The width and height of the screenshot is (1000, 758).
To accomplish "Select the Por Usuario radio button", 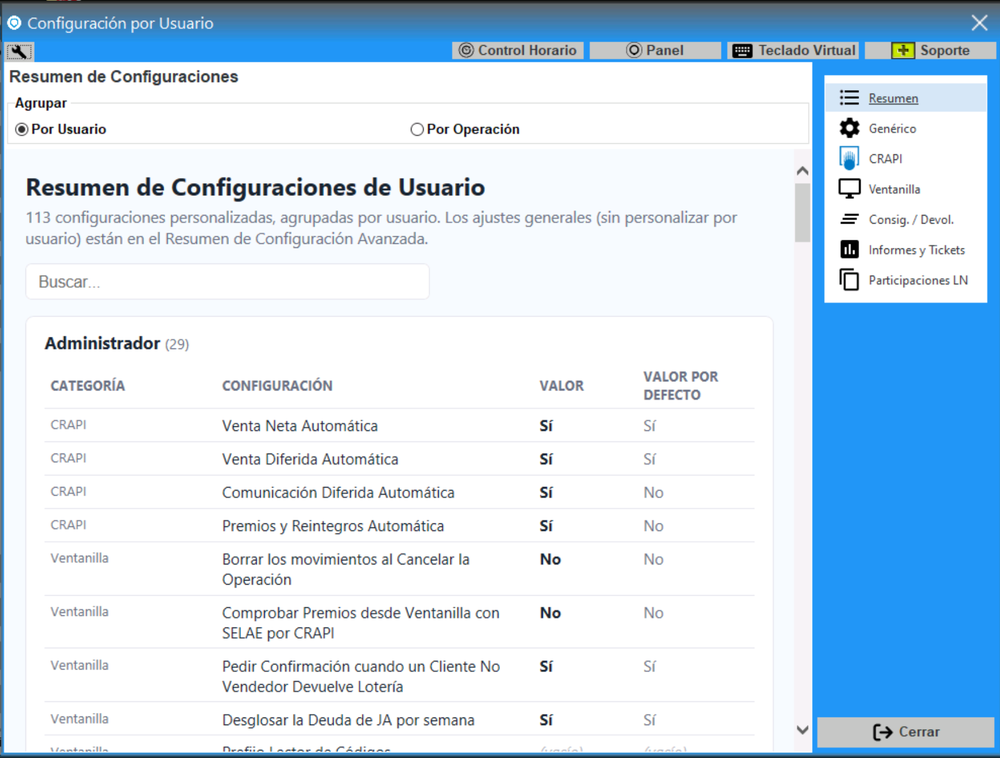I will tap(22, 129).
